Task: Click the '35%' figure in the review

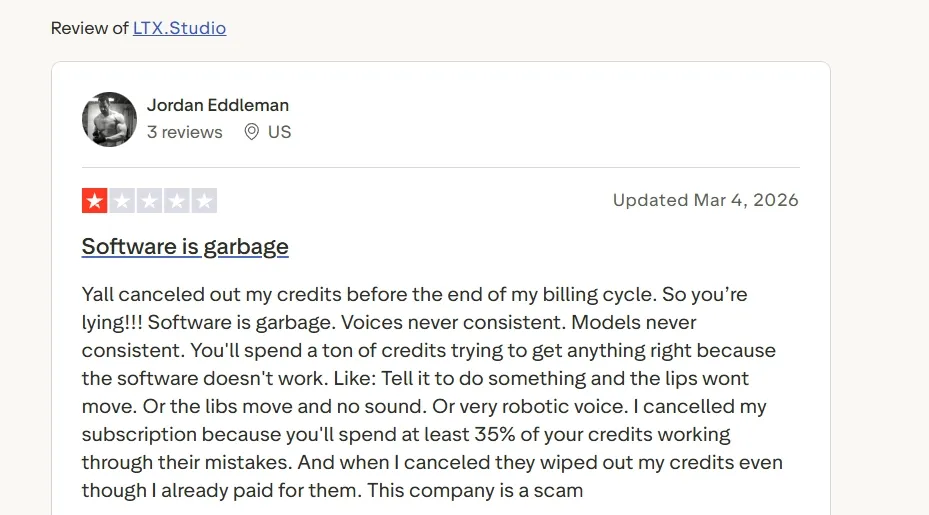Action: pos(495,434)
